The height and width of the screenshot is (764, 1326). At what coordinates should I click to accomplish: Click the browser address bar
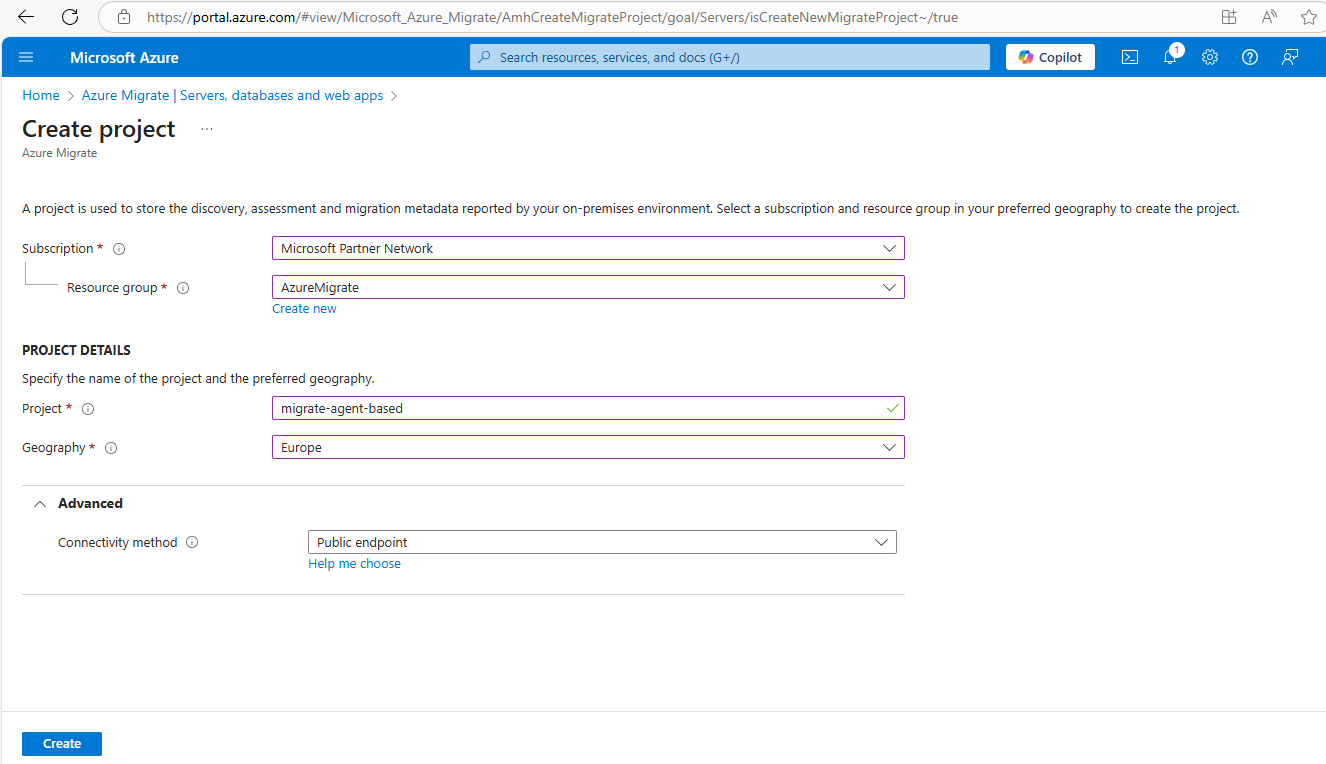(552, 17)
